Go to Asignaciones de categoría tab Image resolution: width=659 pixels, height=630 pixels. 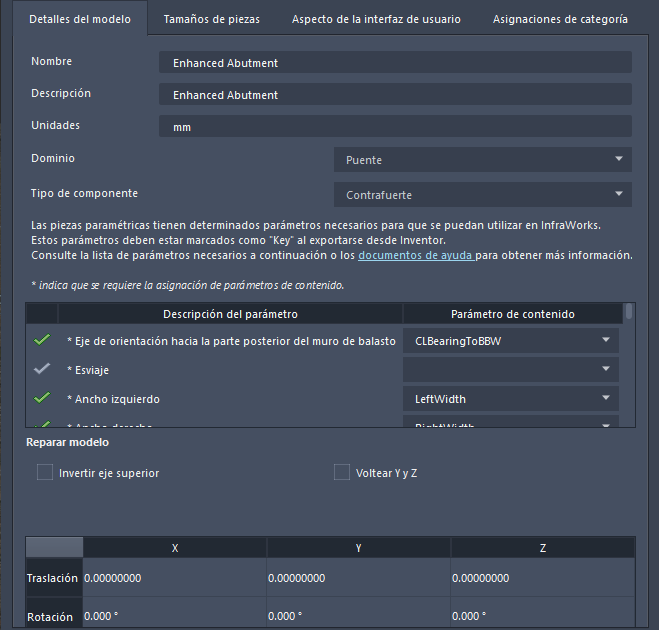pos(560,19)
